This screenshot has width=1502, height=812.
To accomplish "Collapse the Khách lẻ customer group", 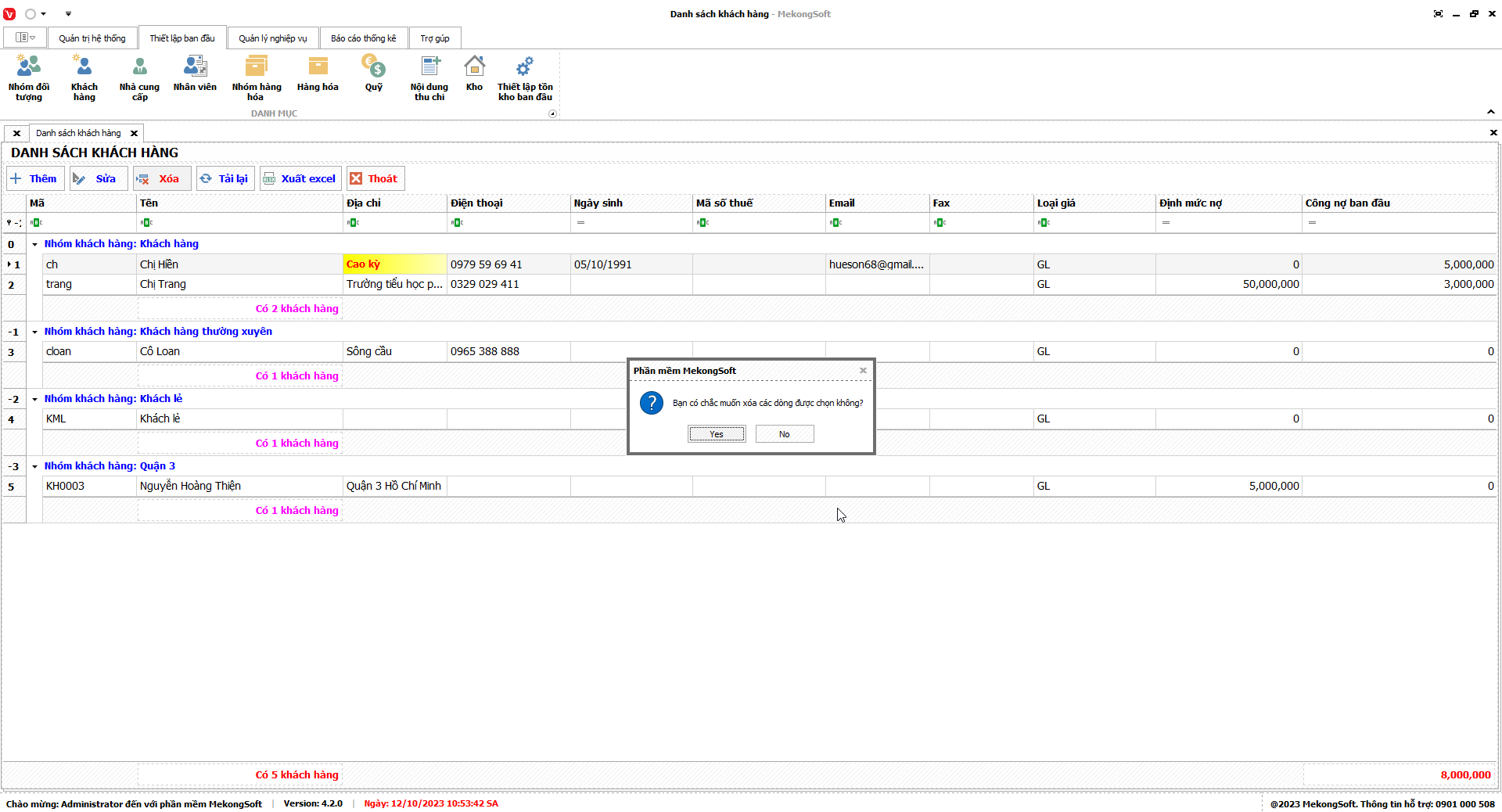I will (x=34, y=400).
